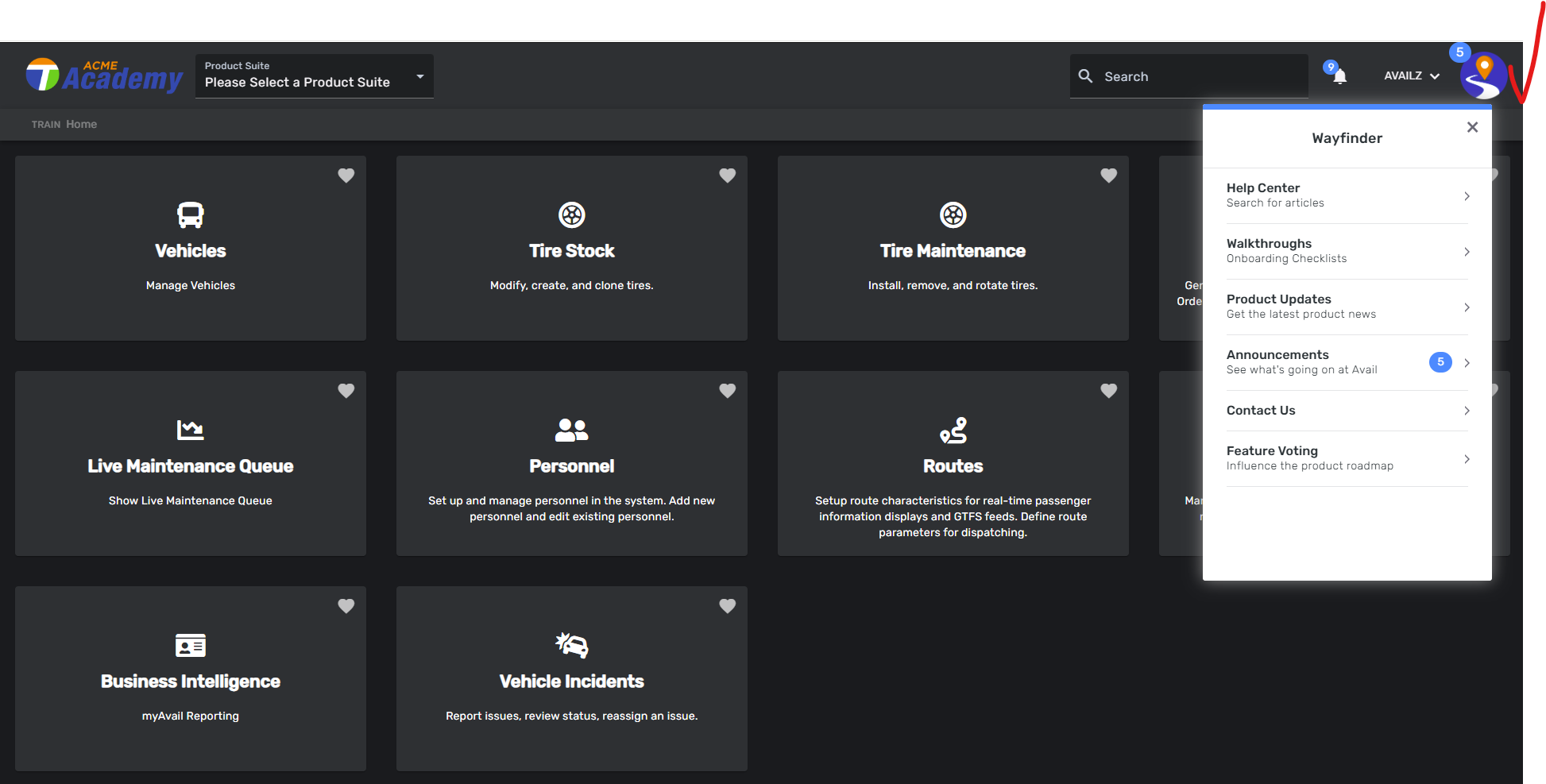This screenshot has width=1546, height=784.
Task: Select Feature Voting menu item
Action: 1347,458
